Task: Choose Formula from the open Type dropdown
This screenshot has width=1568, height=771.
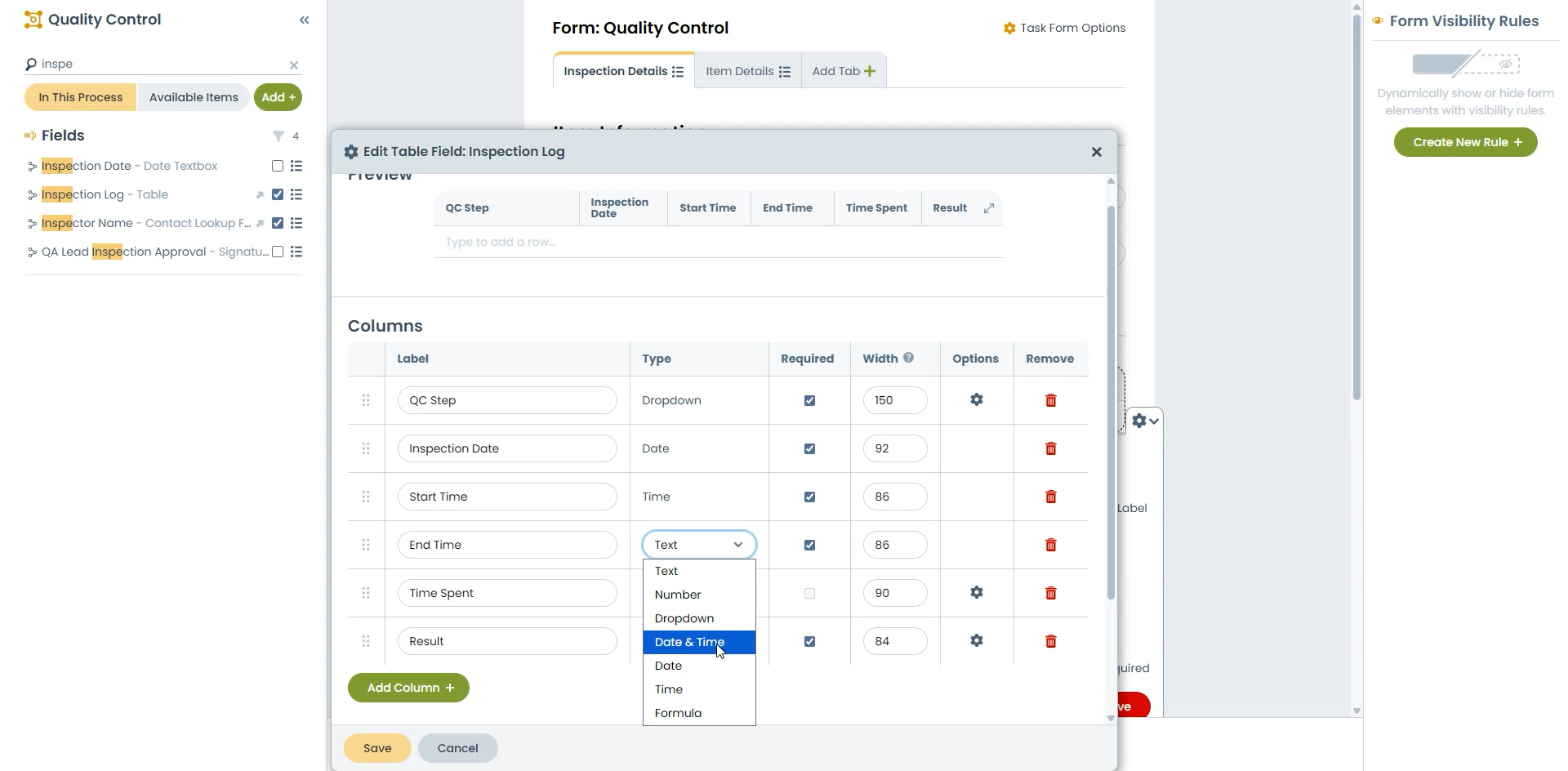Action: [678, 712]
